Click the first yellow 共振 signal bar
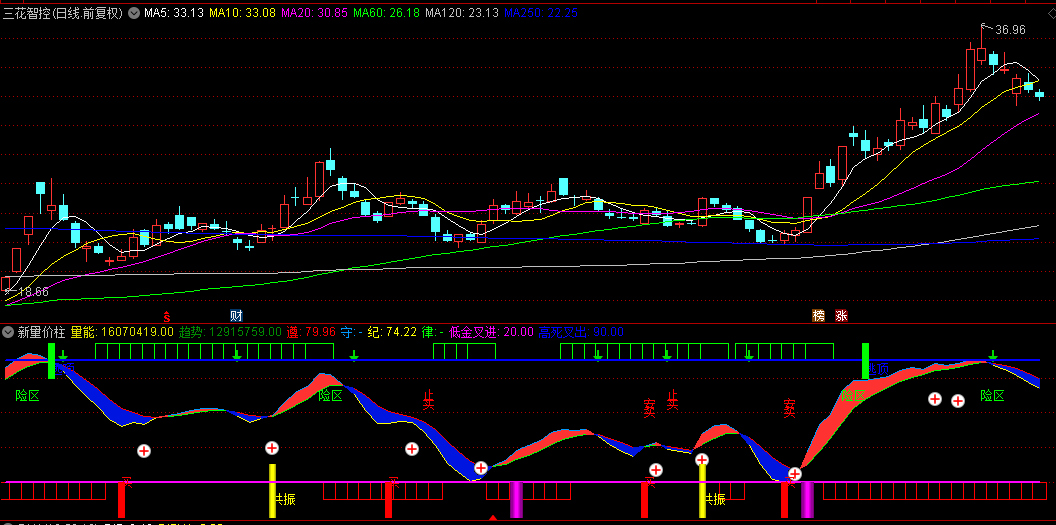Viewport: 1056px width, 525px height. point(271,490)
